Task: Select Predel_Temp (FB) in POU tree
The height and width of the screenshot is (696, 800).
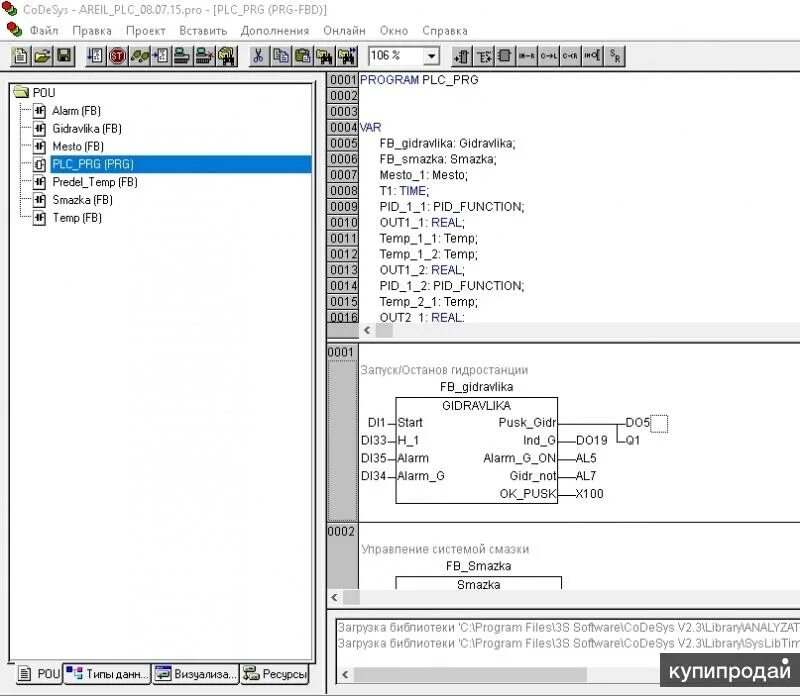Action: pos(95,182)
